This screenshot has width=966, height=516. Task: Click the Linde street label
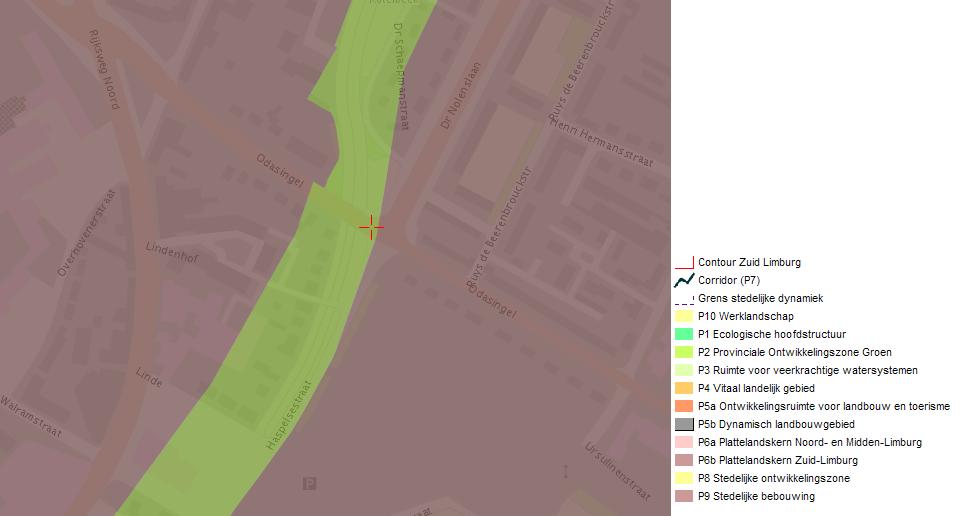[x=149, y=377]
